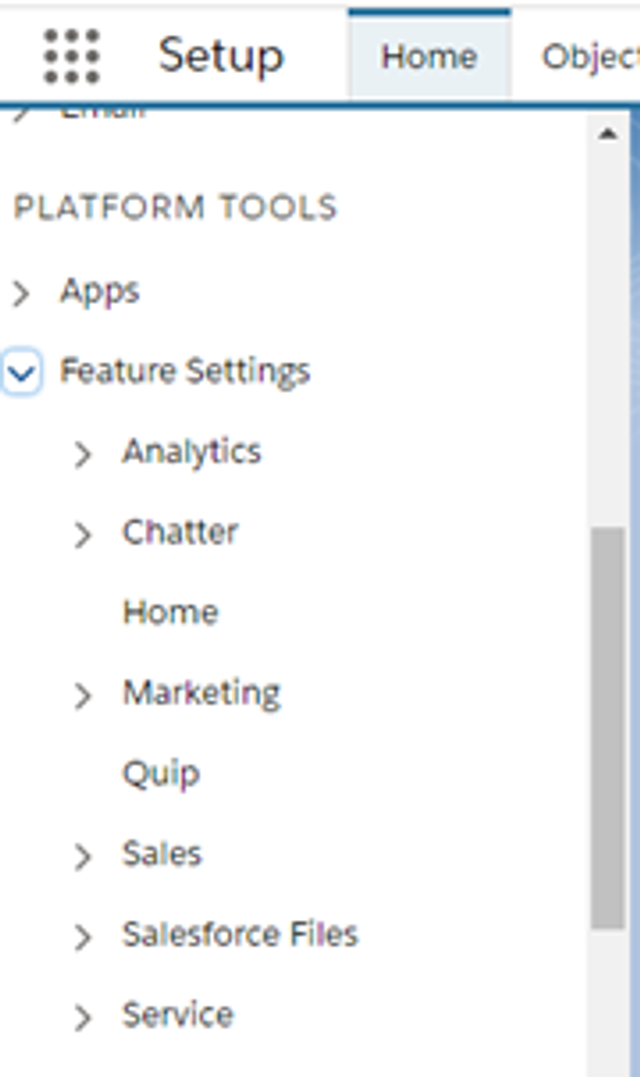The width and height of the screenshot is (640, 1077).
Task: Switch to the Home tab
Action: click(429, 56)
